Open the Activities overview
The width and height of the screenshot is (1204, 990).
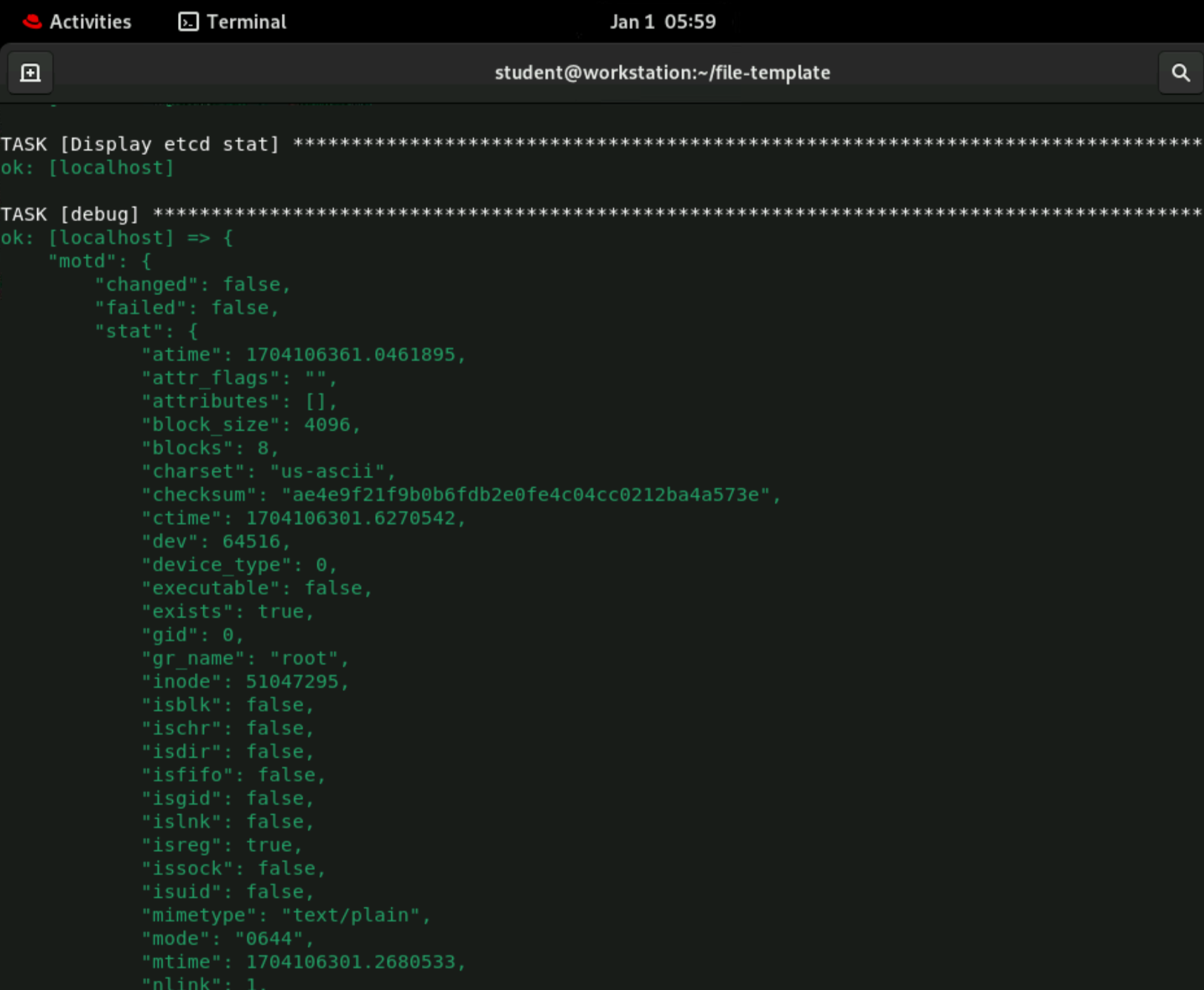click(x=89, y=22)
